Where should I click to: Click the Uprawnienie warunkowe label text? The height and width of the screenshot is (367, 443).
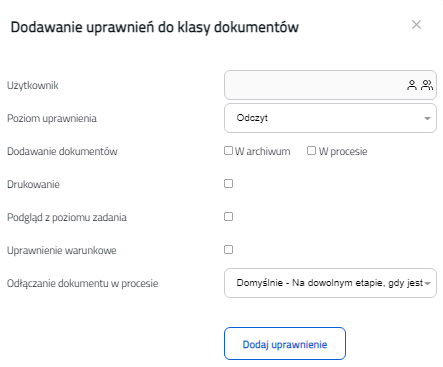62,250
